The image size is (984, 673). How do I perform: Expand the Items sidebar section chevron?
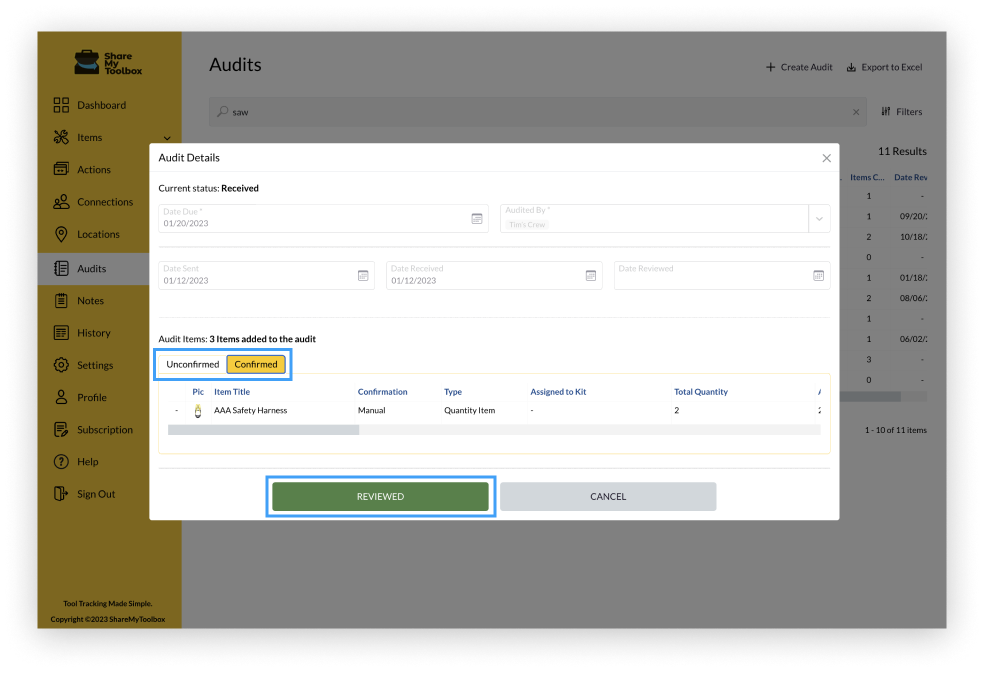[166, 137]
